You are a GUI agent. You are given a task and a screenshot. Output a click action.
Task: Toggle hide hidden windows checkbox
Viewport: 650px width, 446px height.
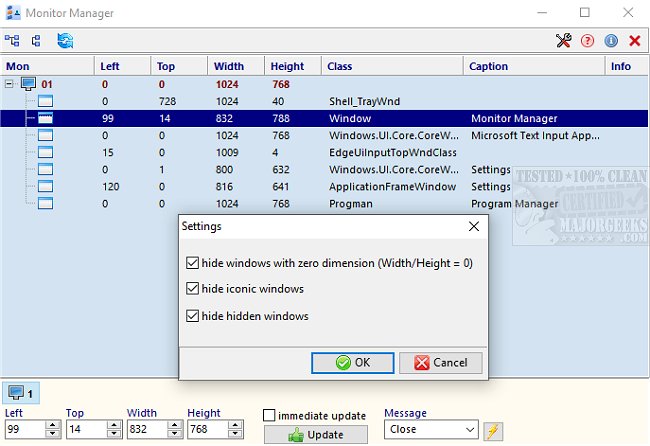(x=193, y=316)
